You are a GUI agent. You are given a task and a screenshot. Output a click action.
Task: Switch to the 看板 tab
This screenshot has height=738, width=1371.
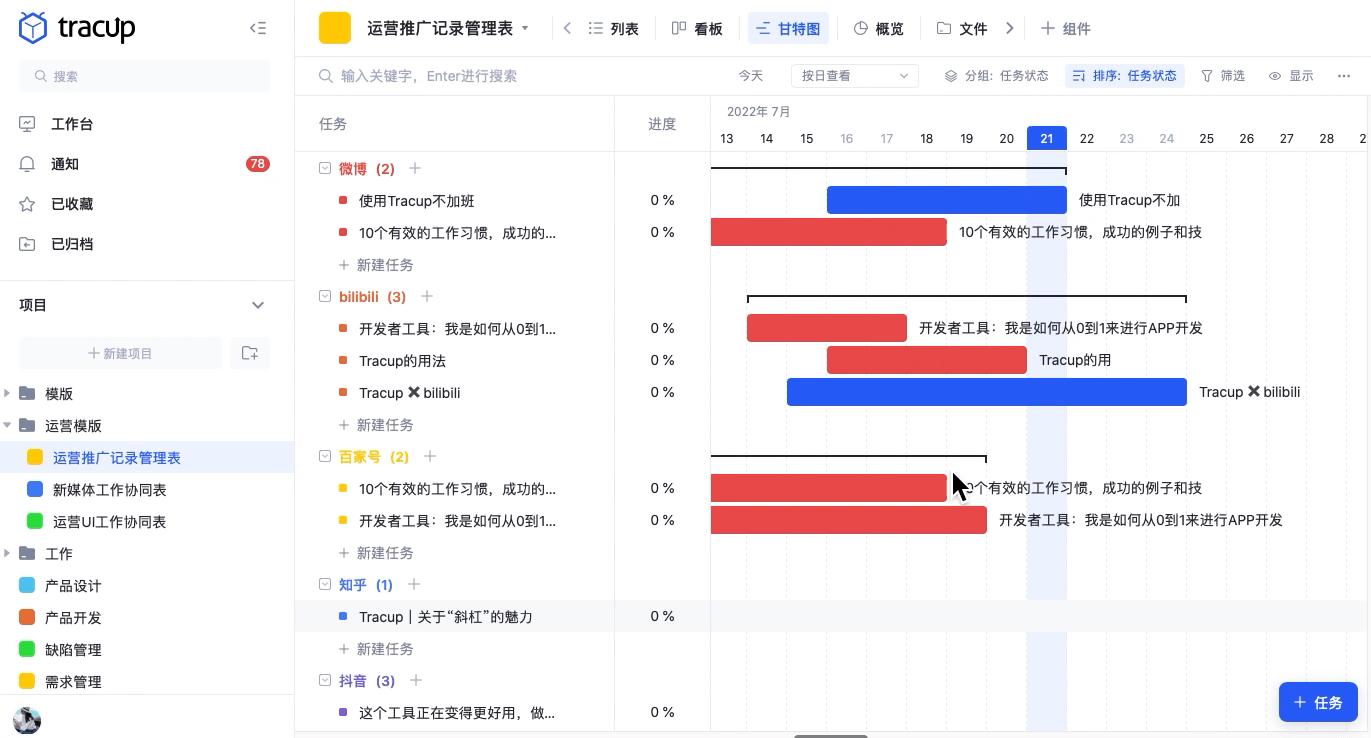[697, 29]
